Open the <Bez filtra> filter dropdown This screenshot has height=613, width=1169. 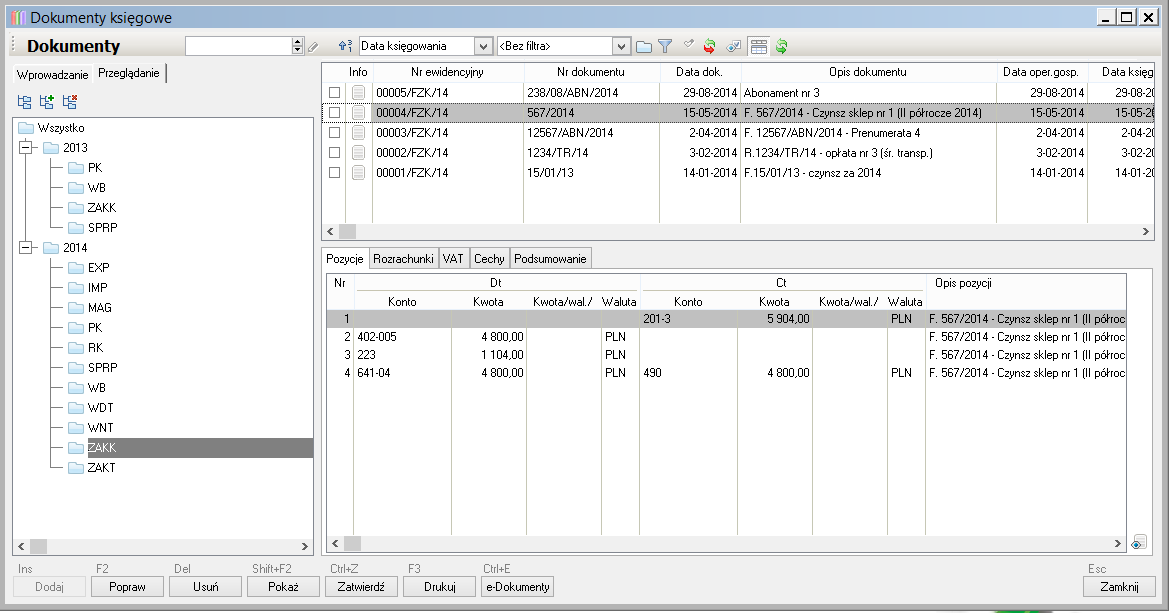[x=621, y=46]
